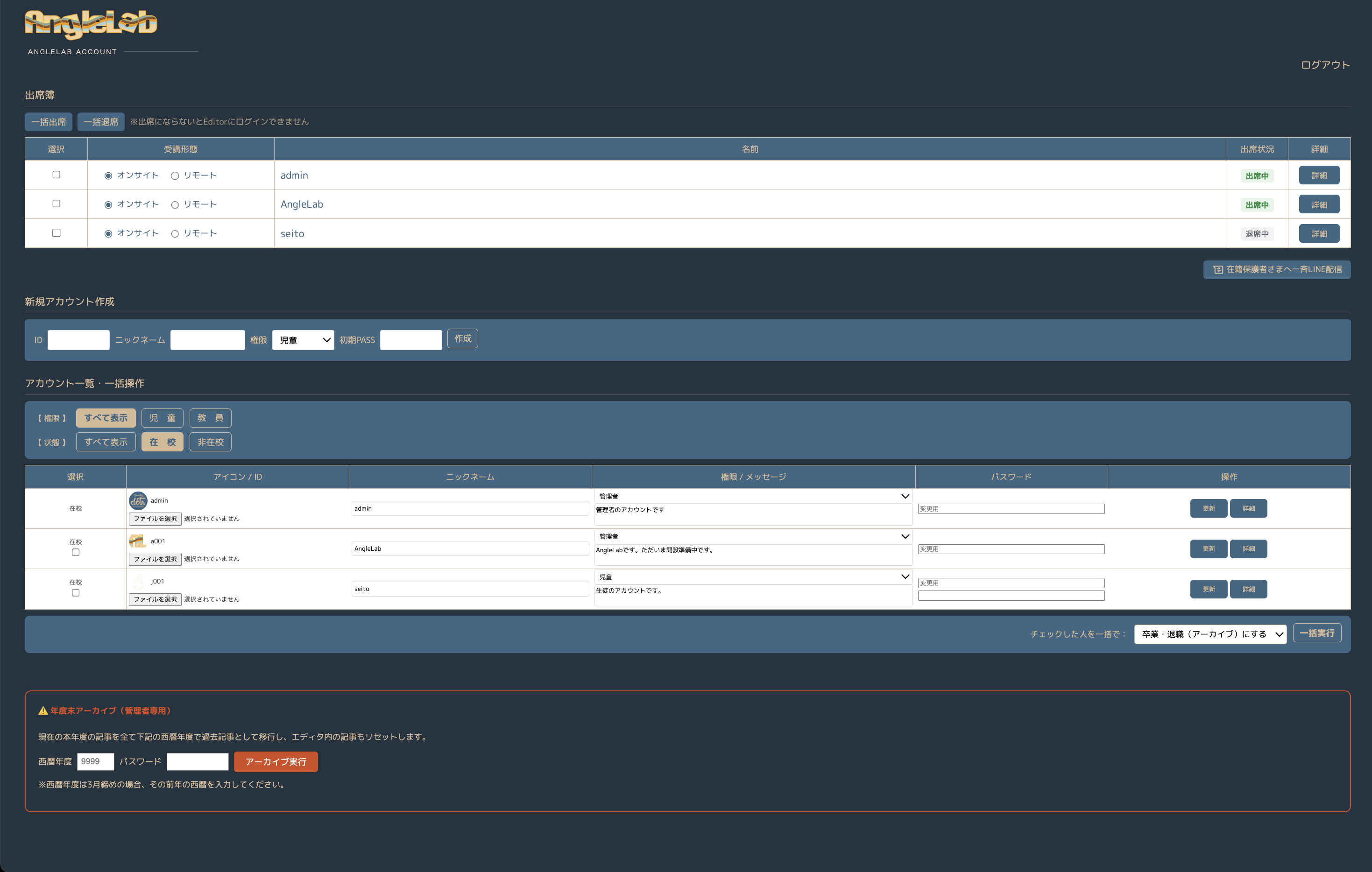Select リモート for seito
This screenshot has width=1372, height=872.
(x=175, y=233)
